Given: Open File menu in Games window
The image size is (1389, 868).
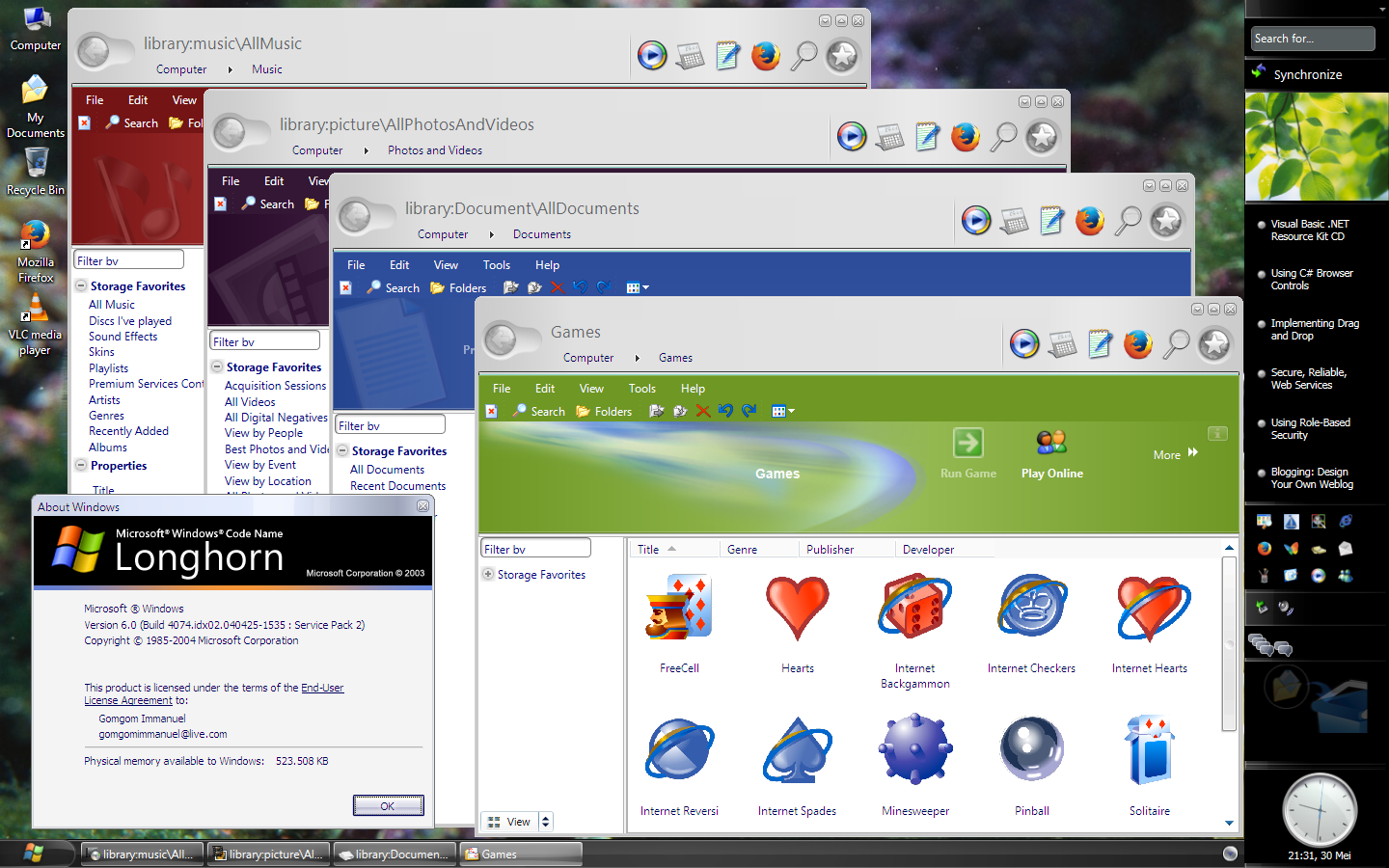Looking at the screenshot, I should pos(502,389).
